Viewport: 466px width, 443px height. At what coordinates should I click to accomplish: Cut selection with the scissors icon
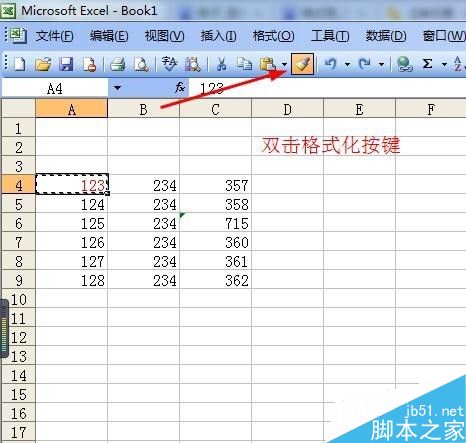coord(221,64)
